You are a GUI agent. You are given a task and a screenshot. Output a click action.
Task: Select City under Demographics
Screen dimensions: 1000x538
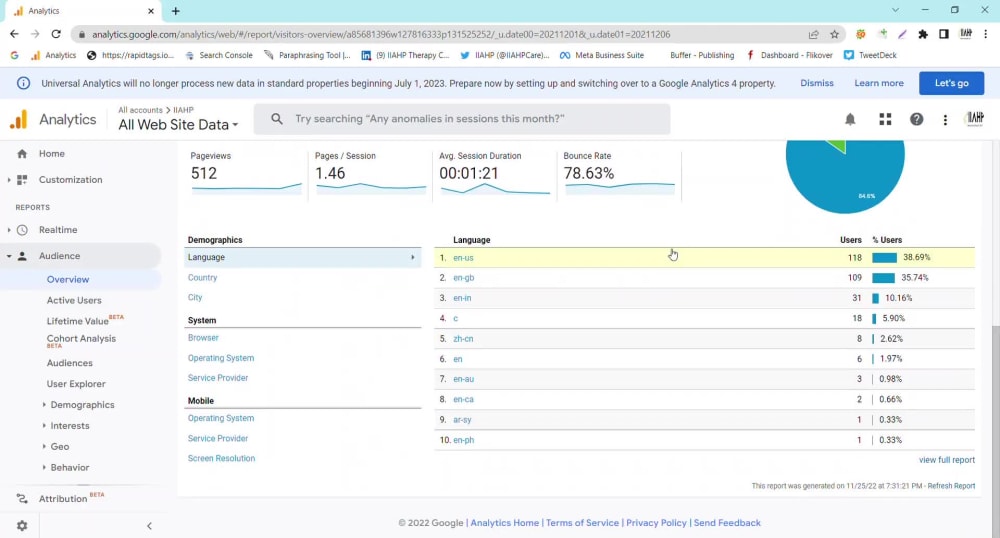[x=195, y=298]
